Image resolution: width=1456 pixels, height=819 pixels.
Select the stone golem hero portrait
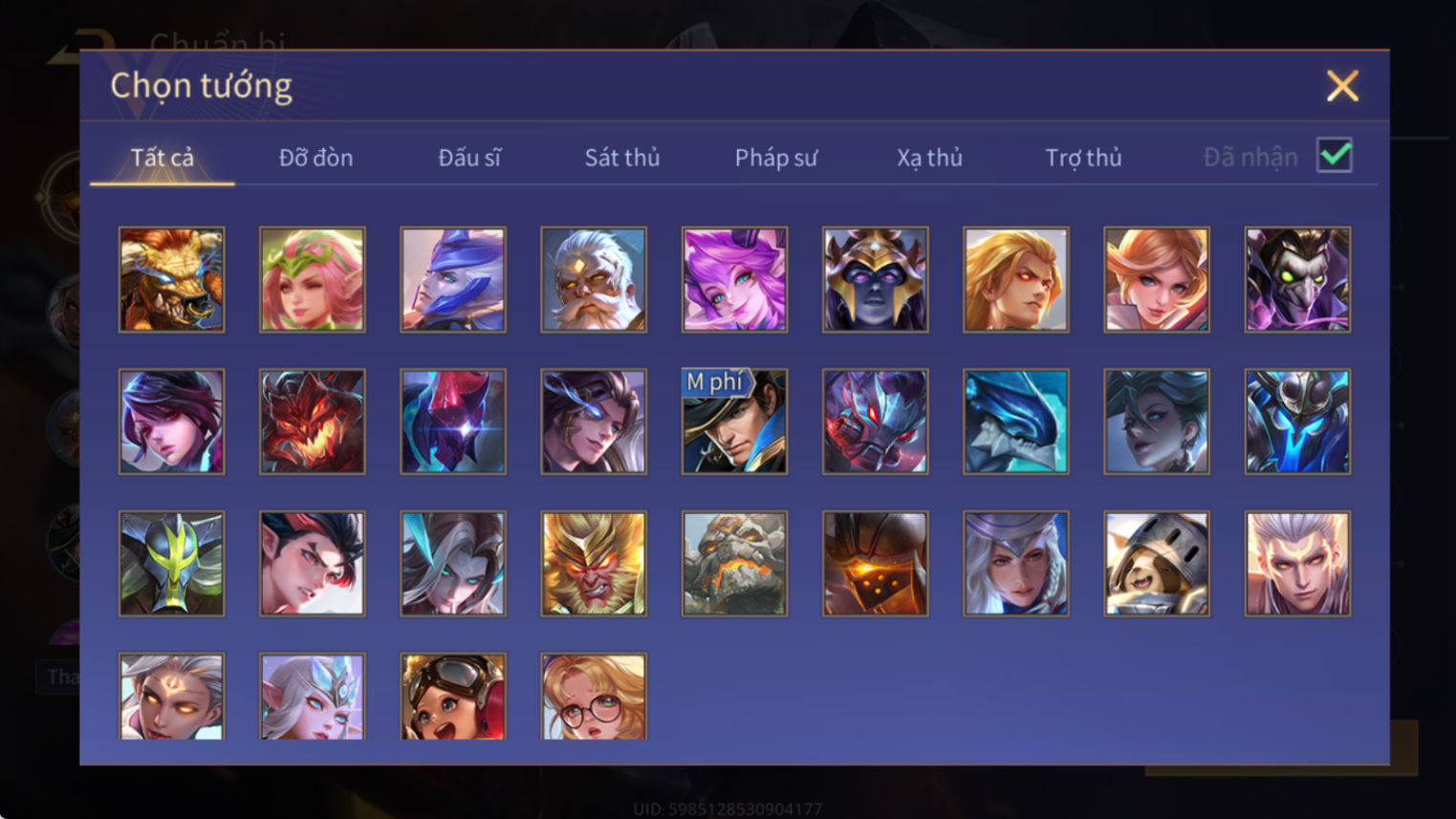tap(734, 563)
